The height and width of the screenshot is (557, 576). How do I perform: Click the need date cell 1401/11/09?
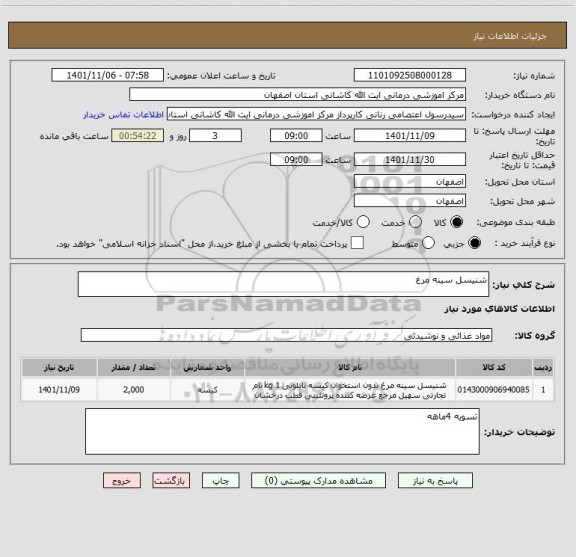pos(59,389)
